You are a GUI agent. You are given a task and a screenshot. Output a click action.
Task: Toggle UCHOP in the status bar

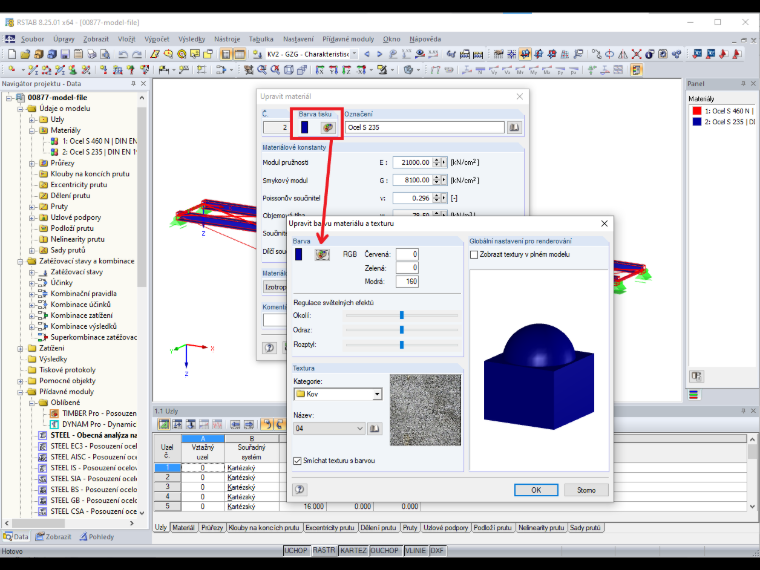[296, 551]
